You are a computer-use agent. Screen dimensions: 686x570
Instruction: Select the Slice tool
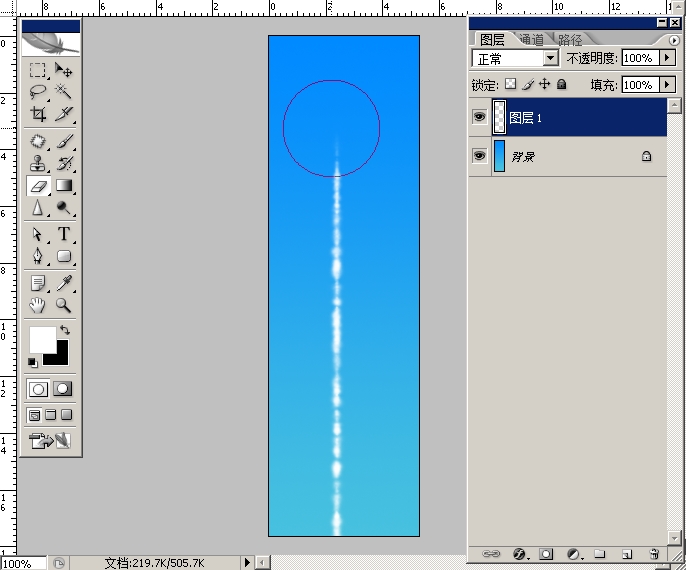point(64,114)
